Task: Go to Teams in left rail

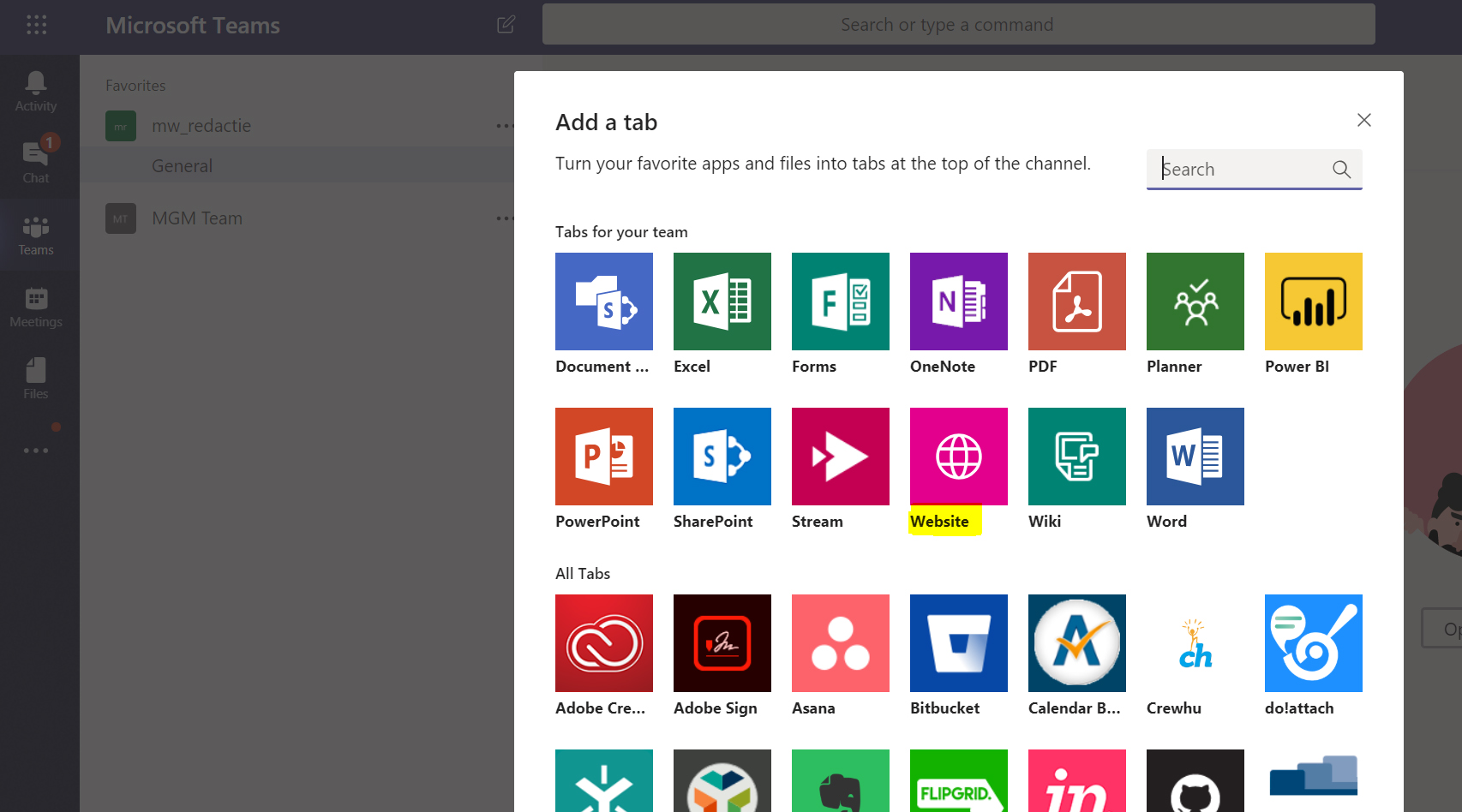Action: (x=36, y=236)
